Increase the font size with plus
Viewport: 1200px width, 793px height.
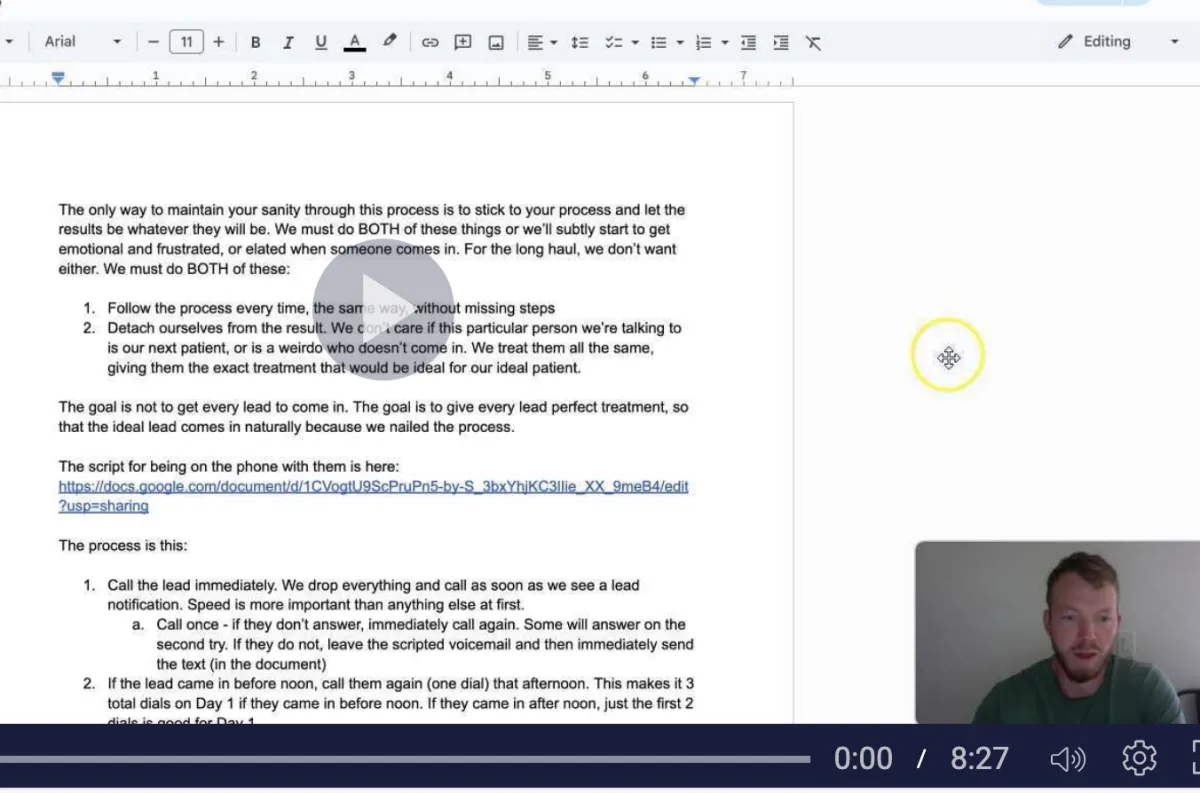[219, 42]
